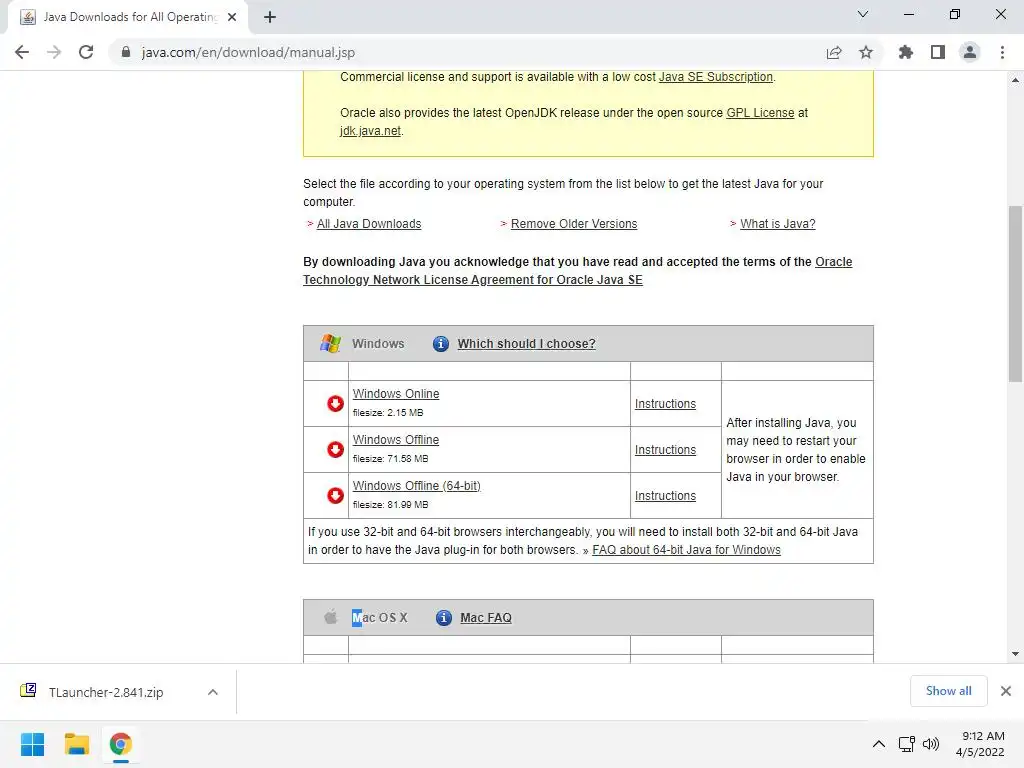
Task: Click the red download icon for Windows Online
Action: pyautogui.click(x=335, y=404)
